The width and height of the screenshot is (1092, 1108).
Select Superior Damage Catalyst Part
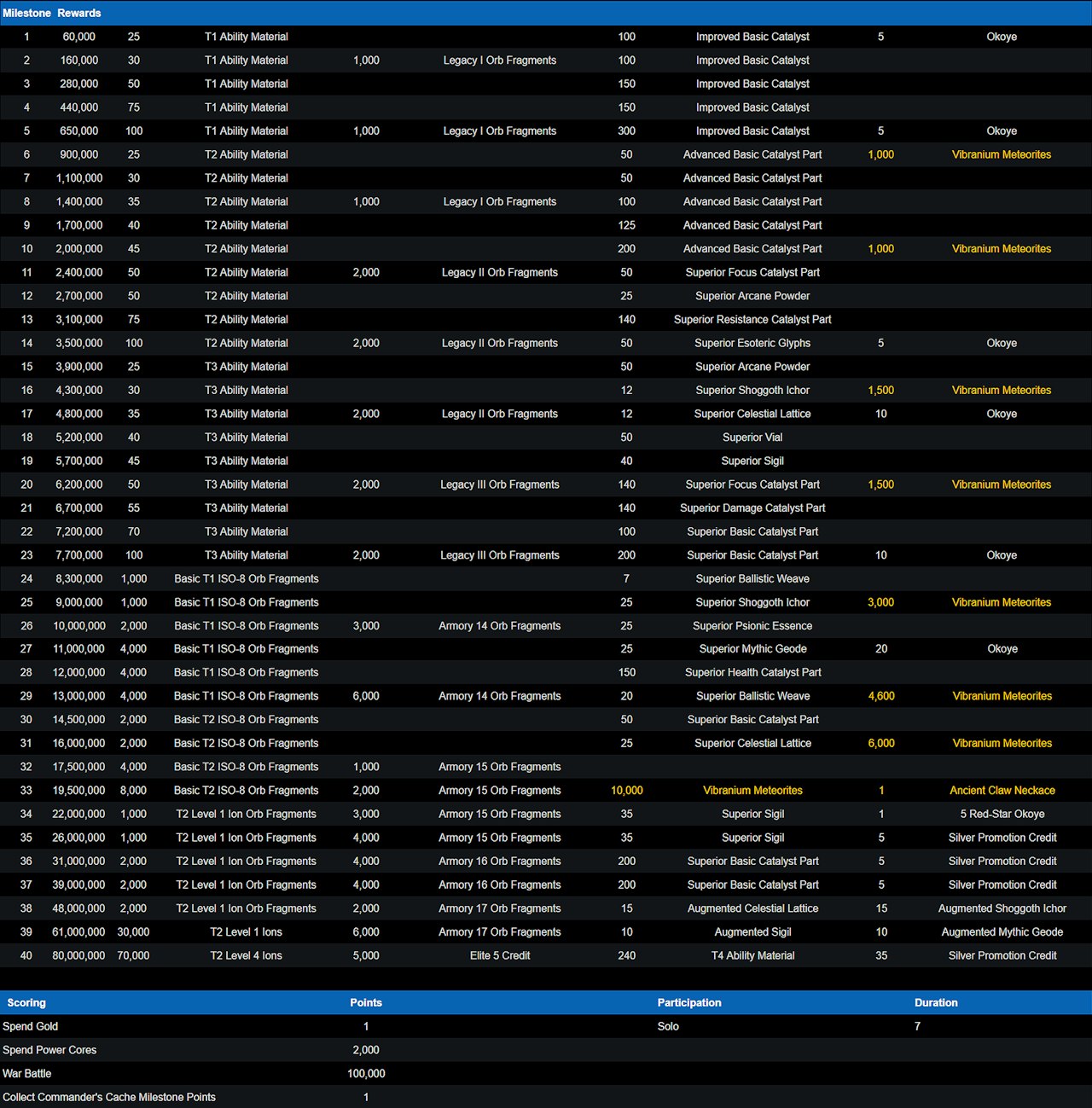point(752,508)
